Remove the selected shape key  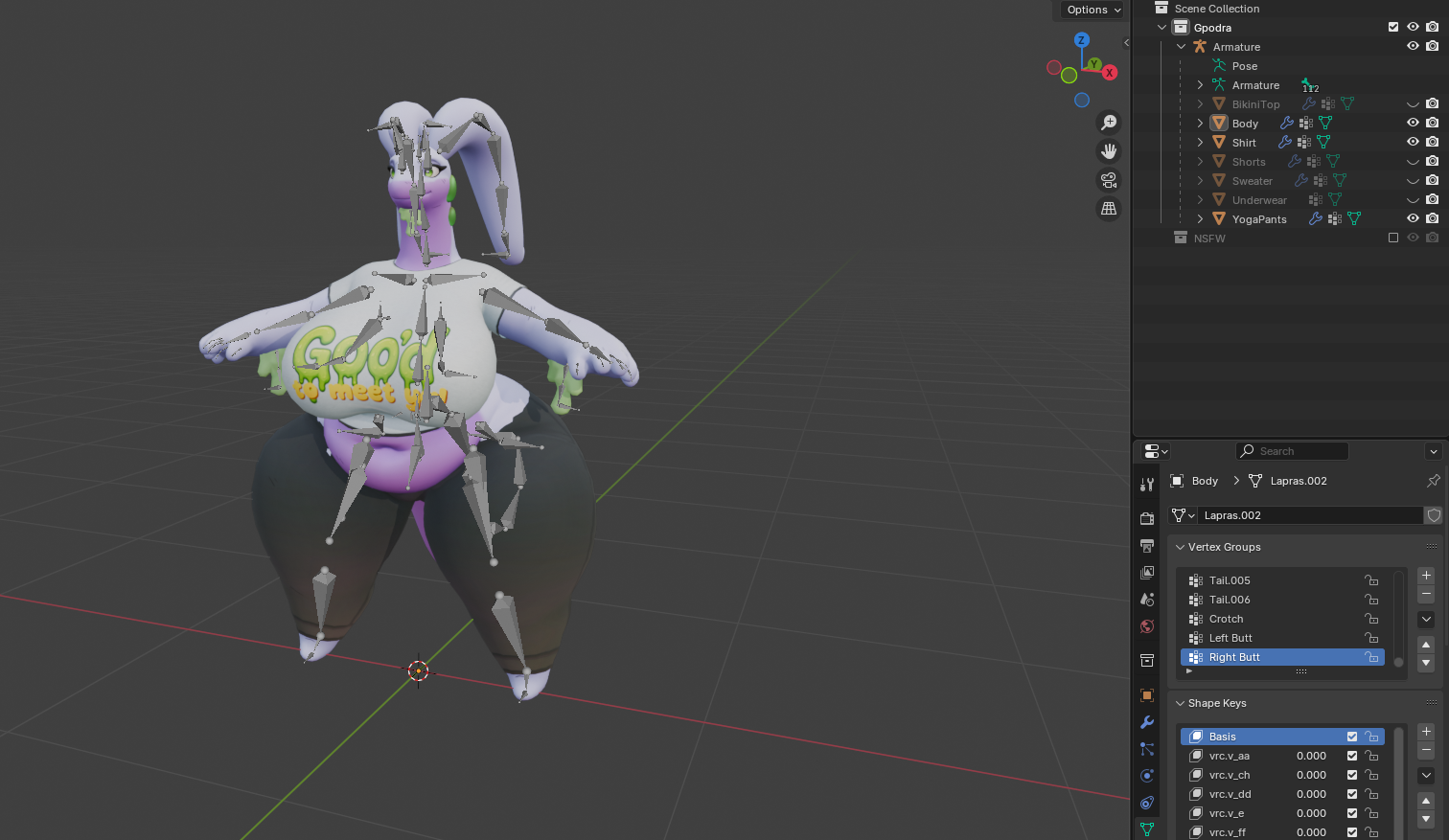pos(1426,750)
